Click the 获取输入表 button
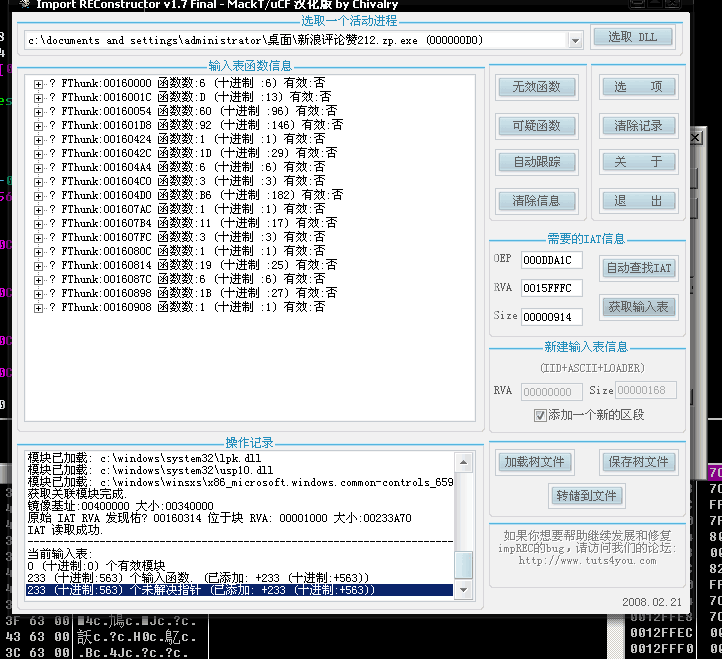The image size is (722, 659). (639, 307)
